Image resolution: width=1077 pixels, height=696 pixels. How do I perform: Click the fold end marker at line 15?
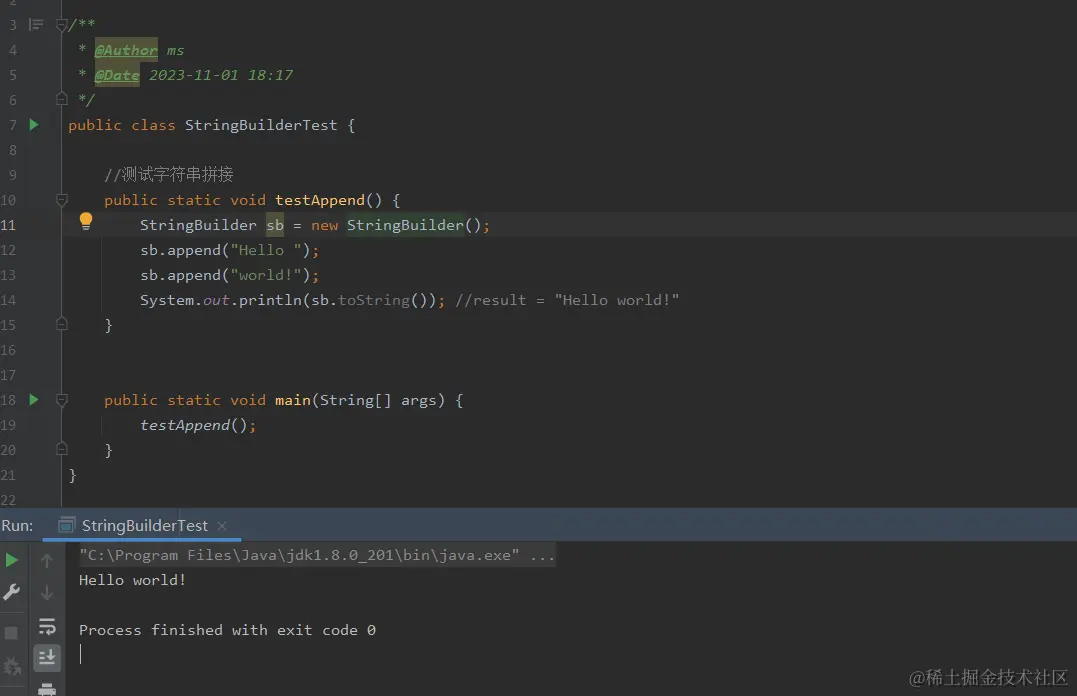click(61, 324)
